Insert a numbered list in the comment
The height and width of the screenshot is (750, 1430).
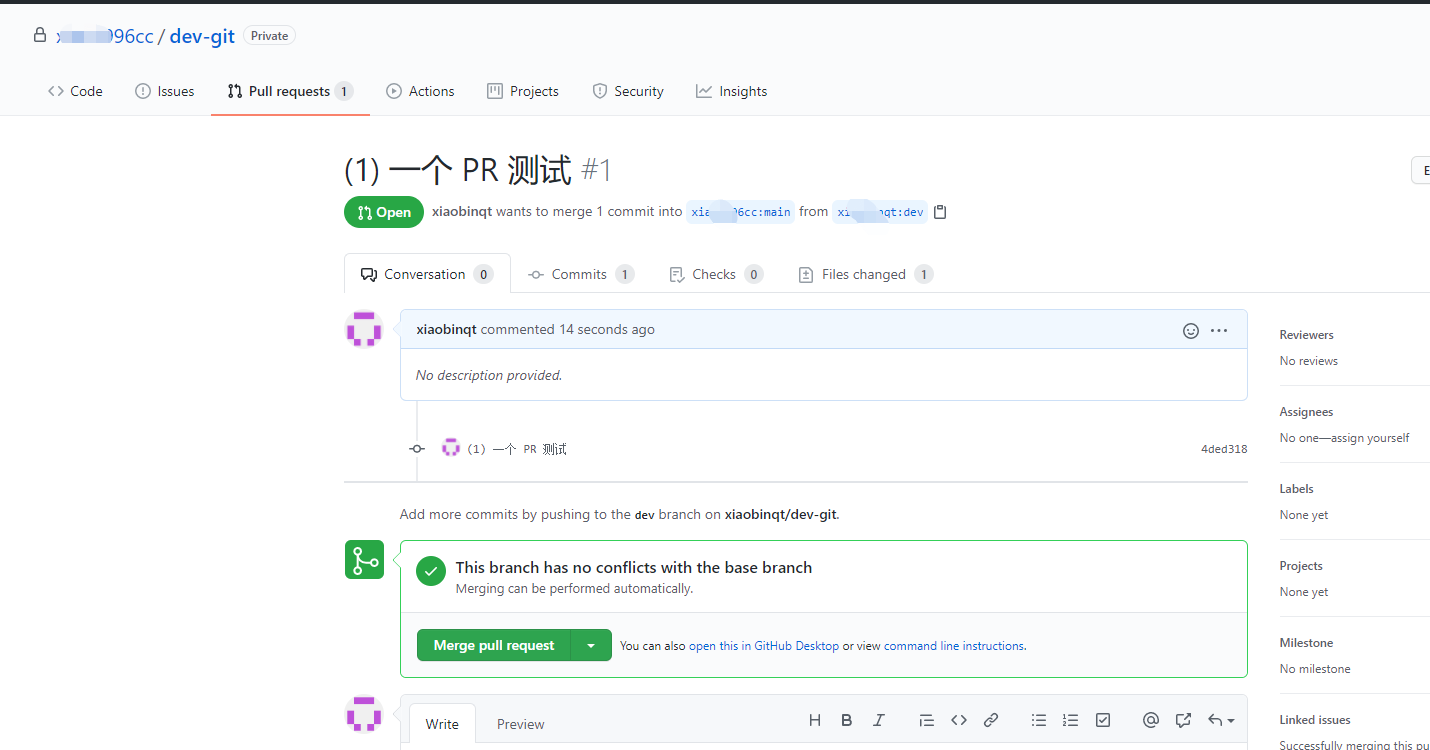tap(1070, 720)
